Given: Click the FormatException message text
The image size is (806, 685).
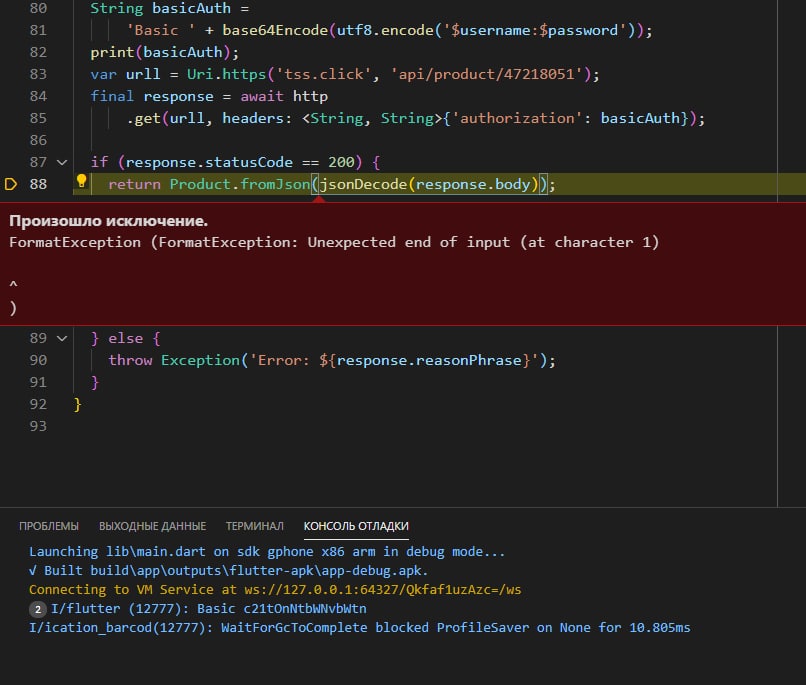Looking at the screenshot, I should pos(334,242).
